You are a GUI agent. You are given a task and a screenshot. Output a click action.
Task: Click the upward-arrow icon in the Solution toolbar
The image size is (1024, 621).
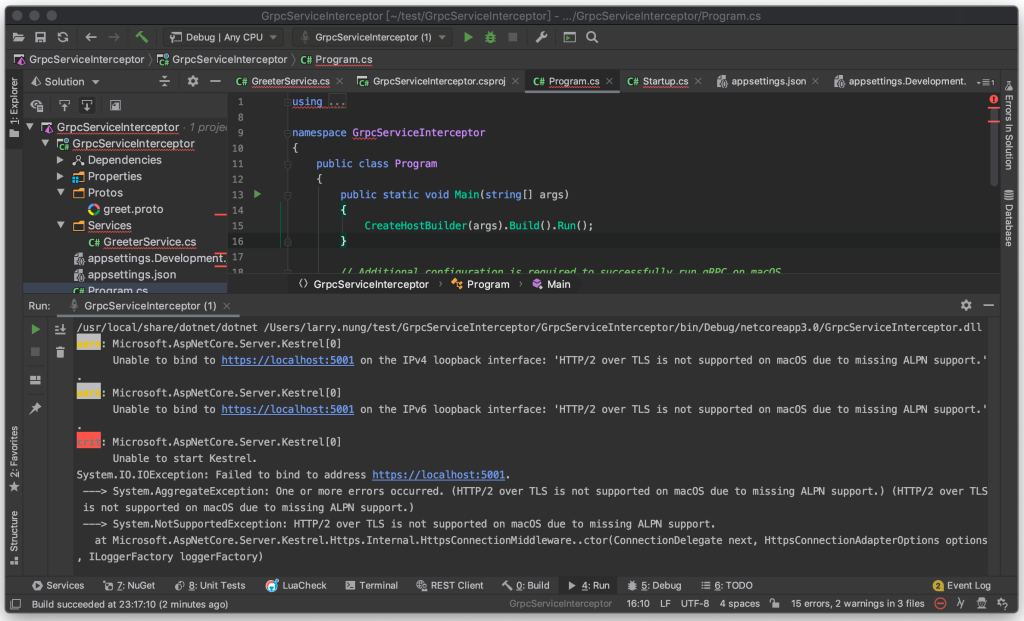[64, 105]
